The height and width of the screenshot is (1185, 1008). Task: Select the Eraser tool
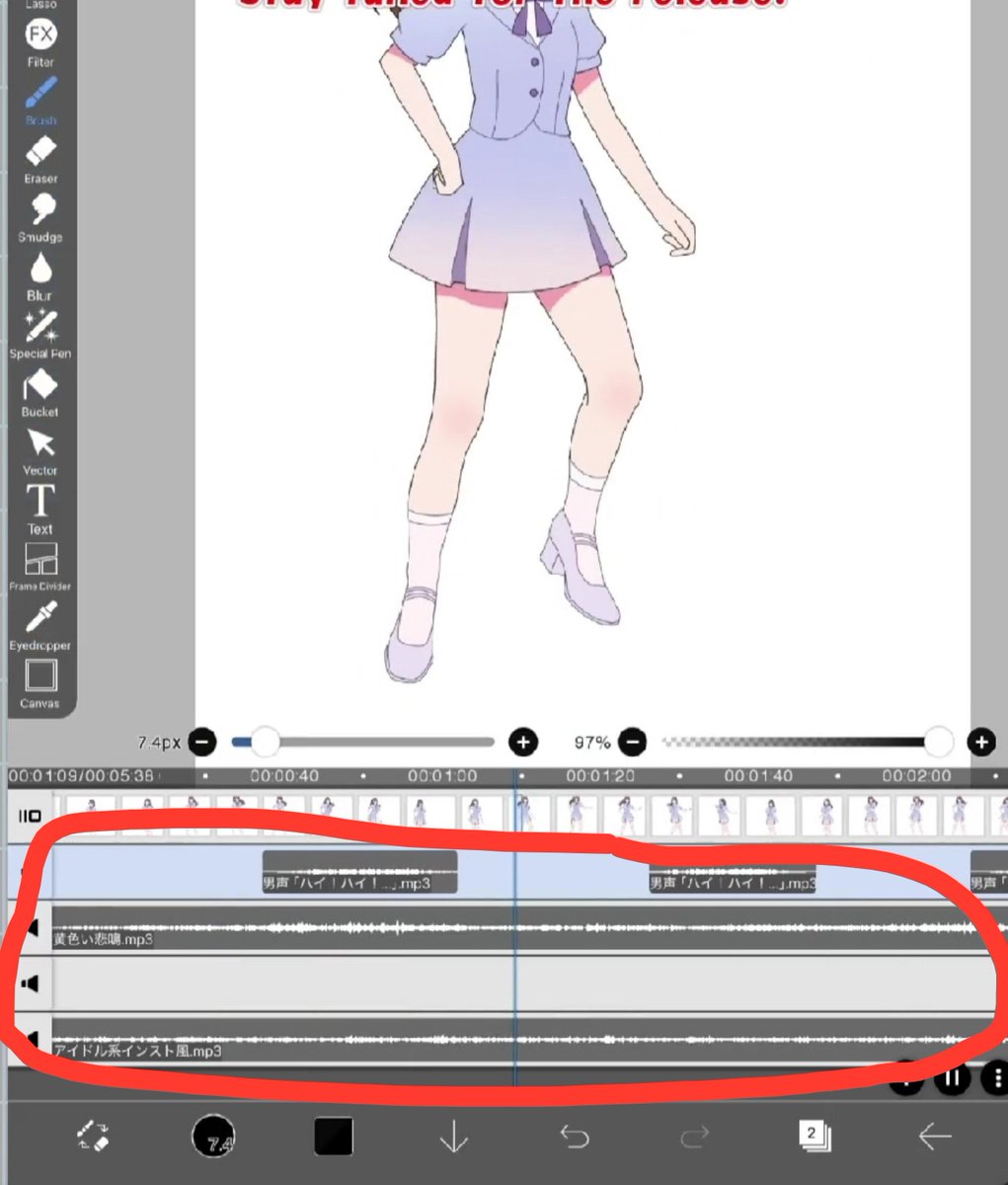pos(40,161)
